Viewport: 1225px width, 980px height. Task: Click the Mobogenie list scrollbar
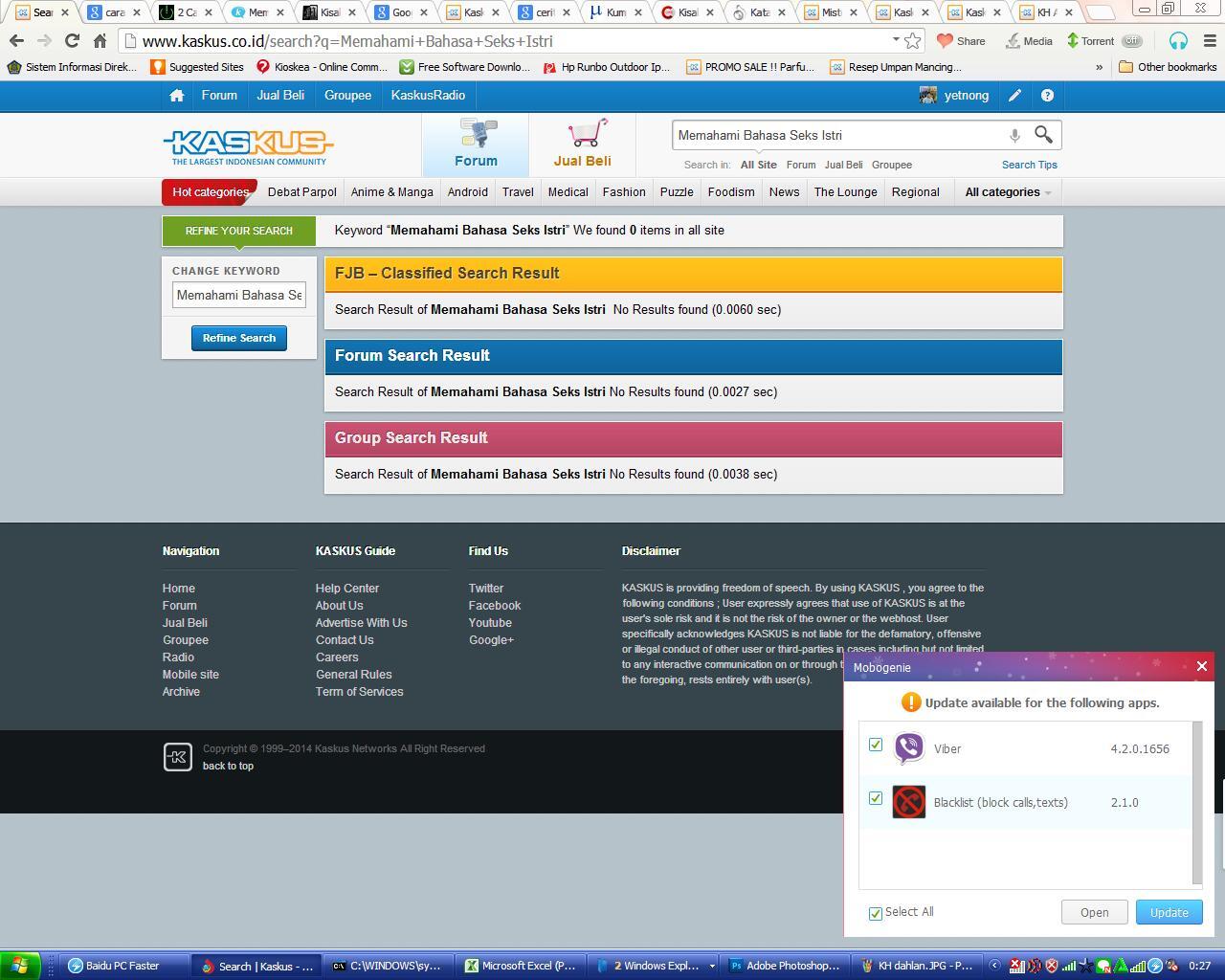[x=1197, y=804]
